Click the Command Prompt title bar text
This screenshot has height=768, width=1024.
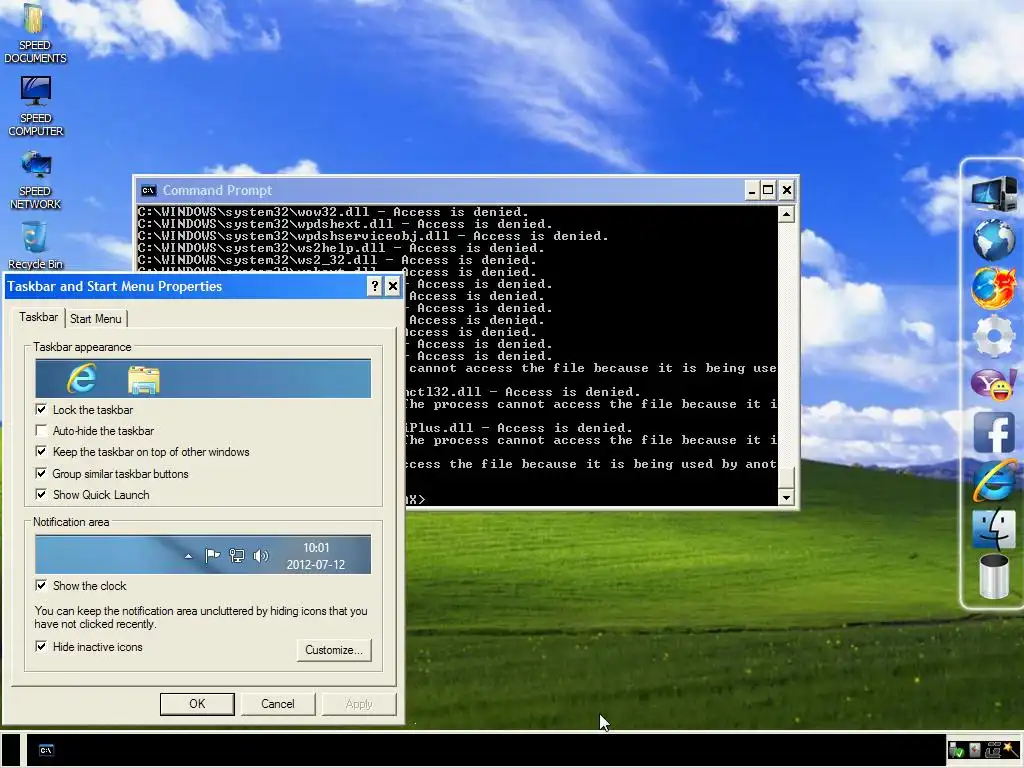[217, 191]
